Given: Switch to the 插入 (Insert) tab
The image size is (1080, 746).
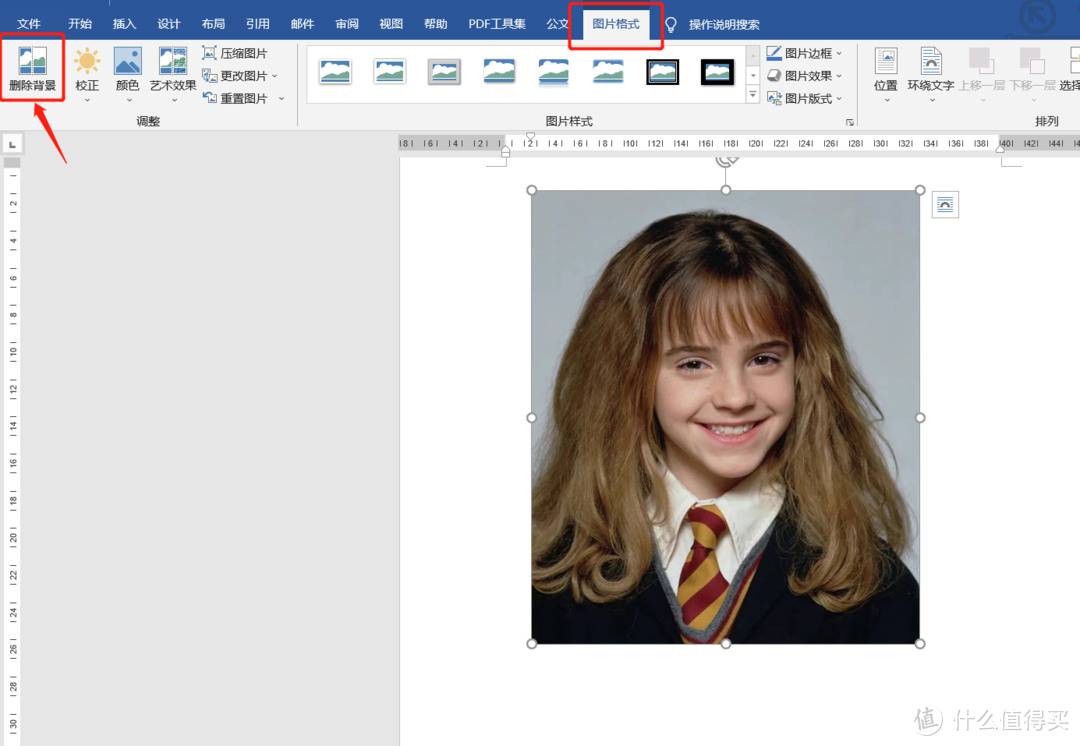Looking at the screenshot, I should click(124, 24).
